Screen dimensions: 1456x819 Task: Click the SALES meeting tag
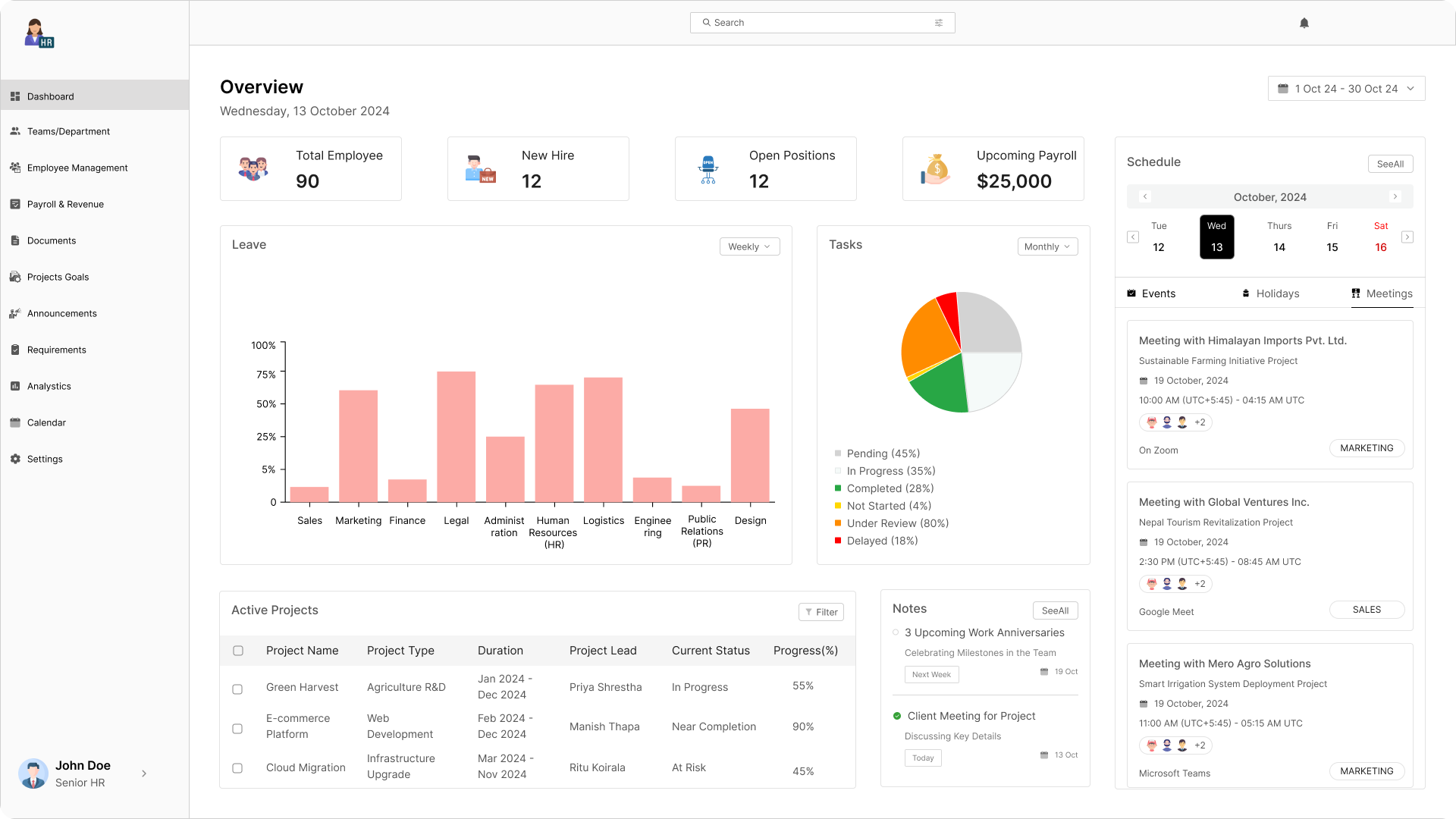point(1367,610)
